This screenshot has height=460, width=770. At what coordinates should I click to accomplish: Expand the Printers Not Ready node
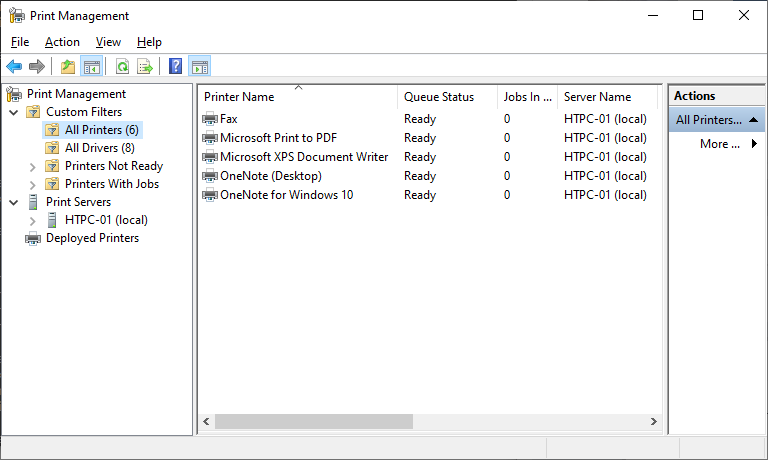[32, 167]
